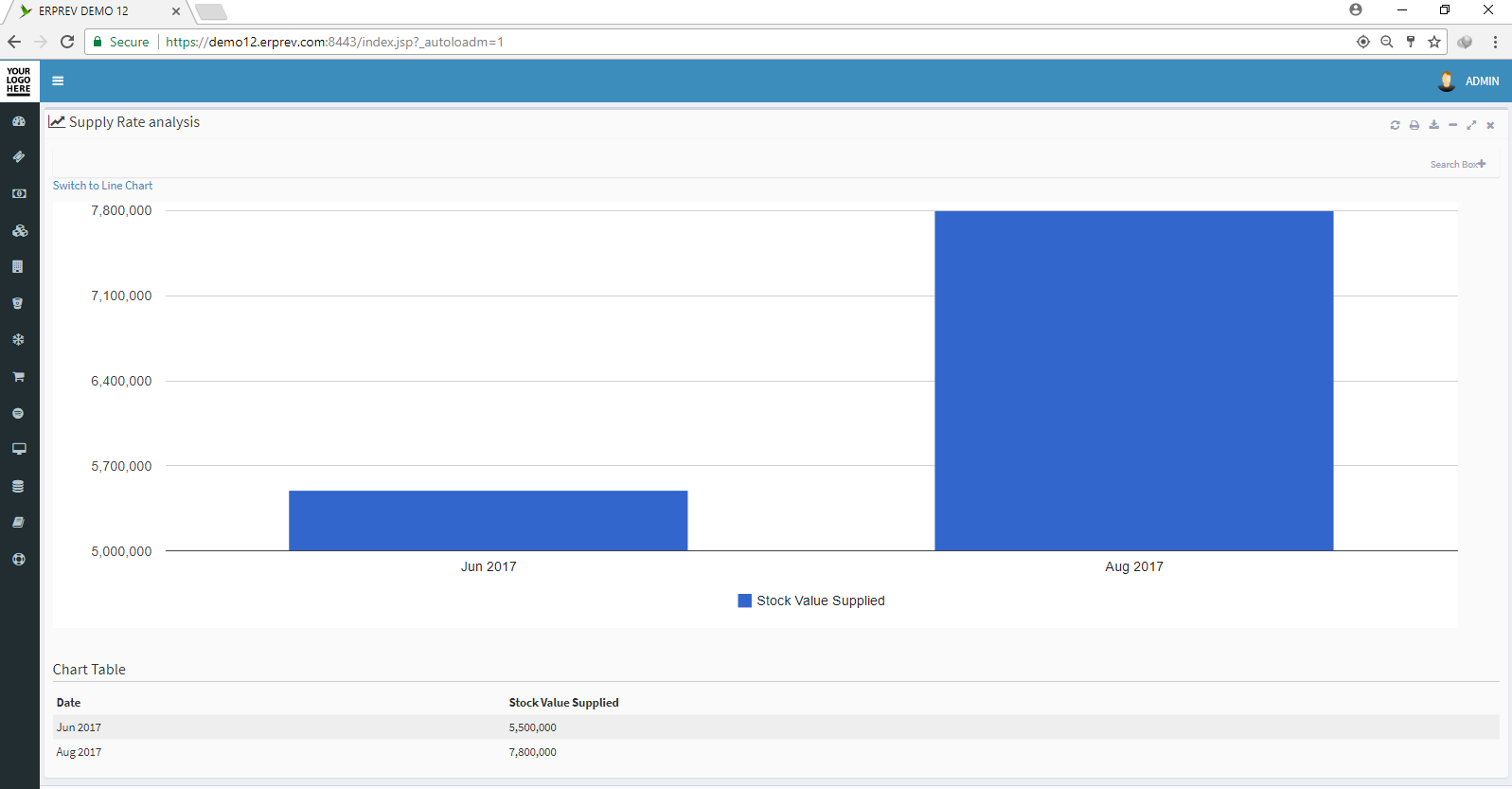Click the Supply Rate analysis title chart icon
Image resolution: width=1512 pixels, height=789 pixels.
[x=57, y=121]
